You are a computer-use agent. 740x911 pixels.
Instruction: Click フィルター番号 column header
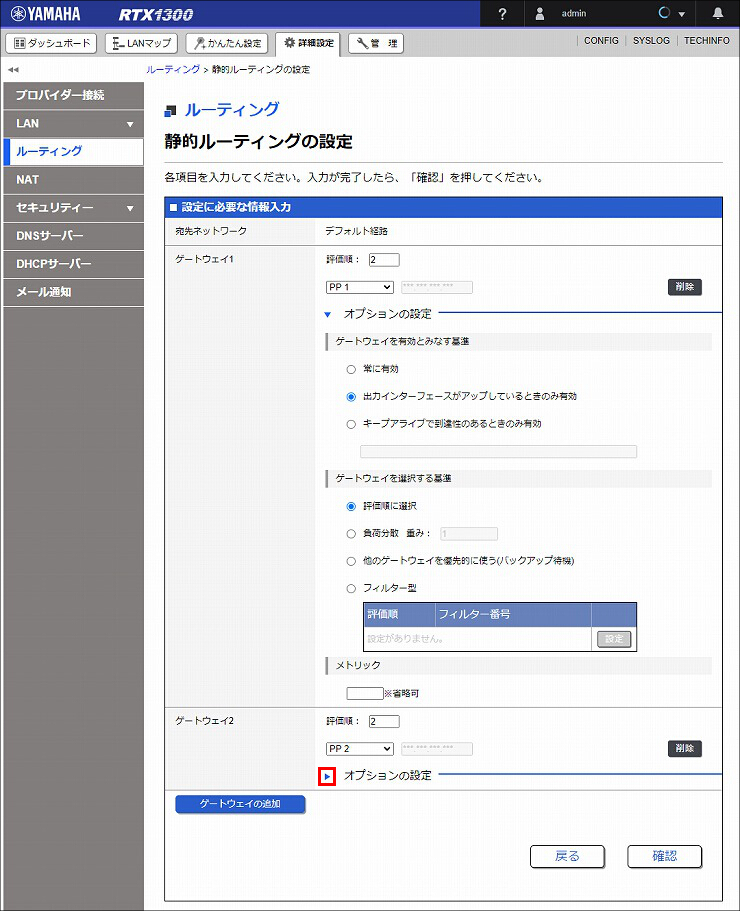coord(513,615)
